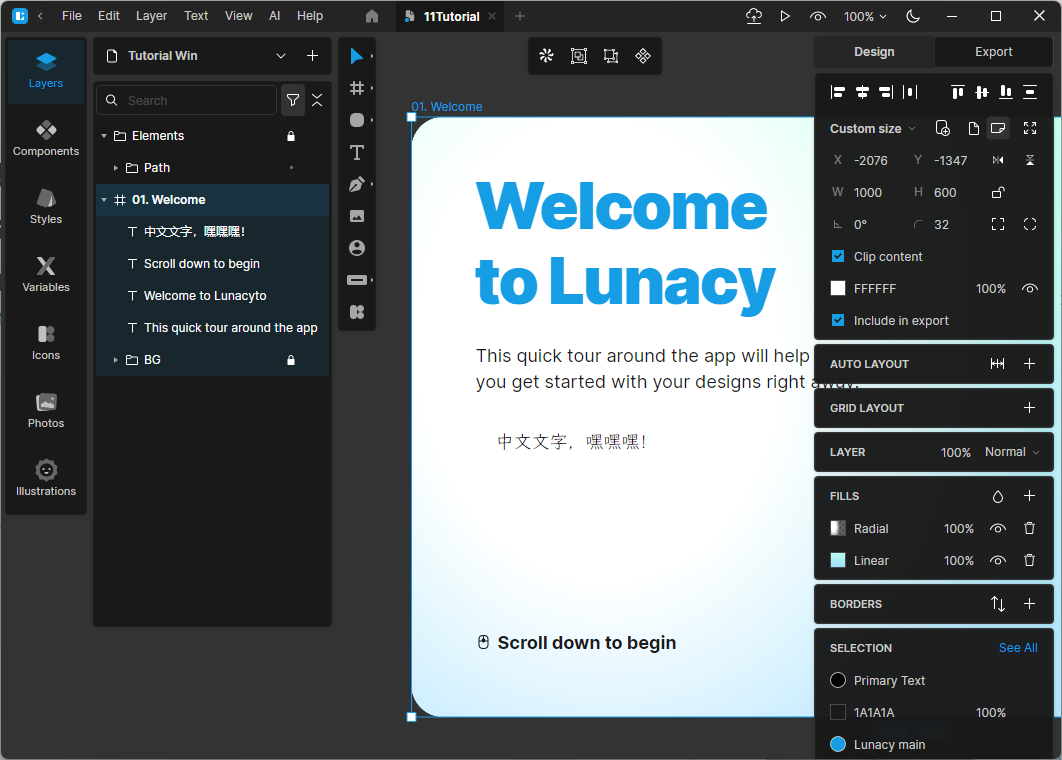This screenshot has height=760, width=1062.
Task: Add a new Auto Layout
Action: point(1029,364)
